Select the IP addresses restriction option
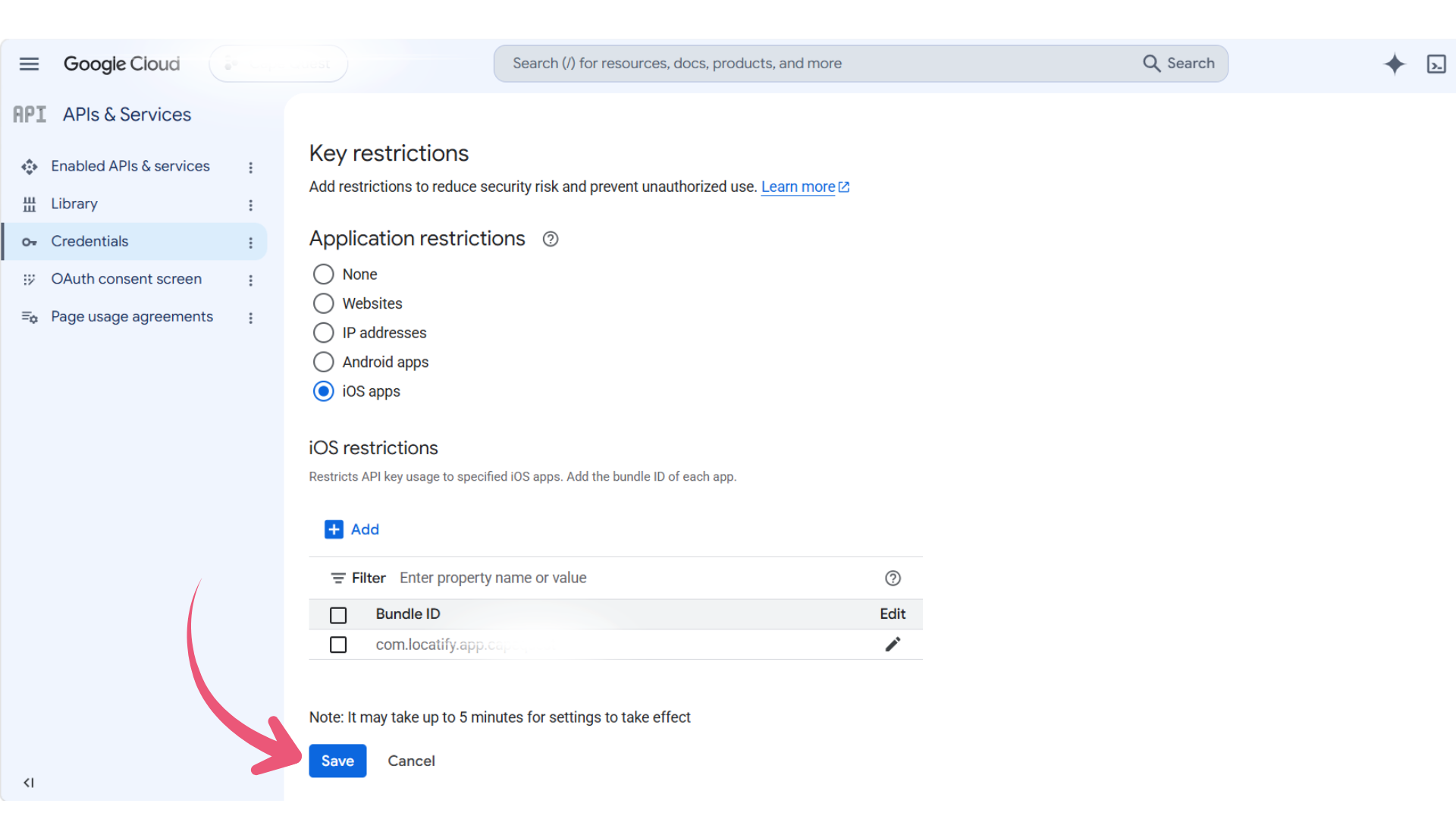This screenshot has height=819, width=1456. (324, 333)
